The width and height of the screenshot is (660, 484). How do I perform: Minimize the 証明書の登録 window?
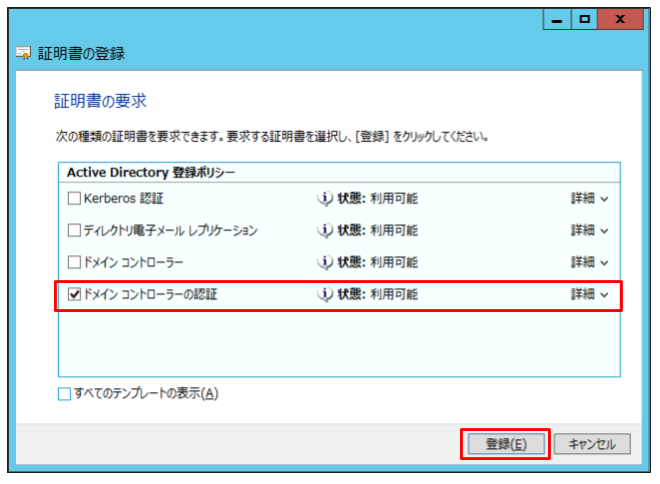point(557,19)
